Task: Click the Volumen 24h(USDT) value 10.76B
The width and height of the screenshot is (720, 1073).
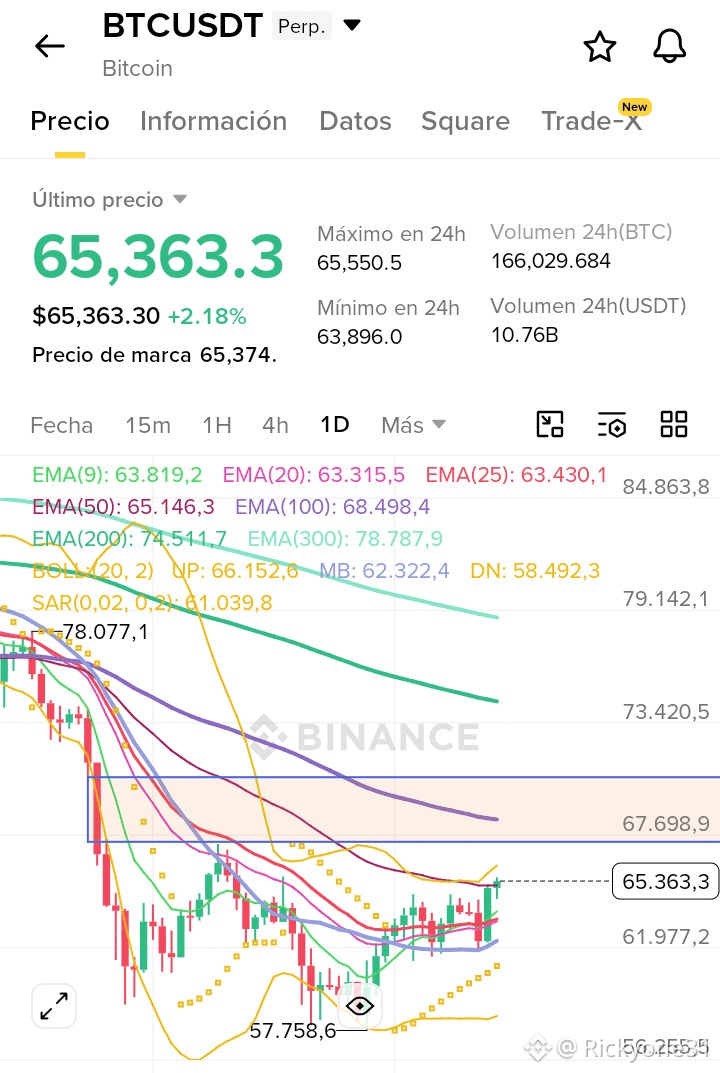Action: point(524,335)
